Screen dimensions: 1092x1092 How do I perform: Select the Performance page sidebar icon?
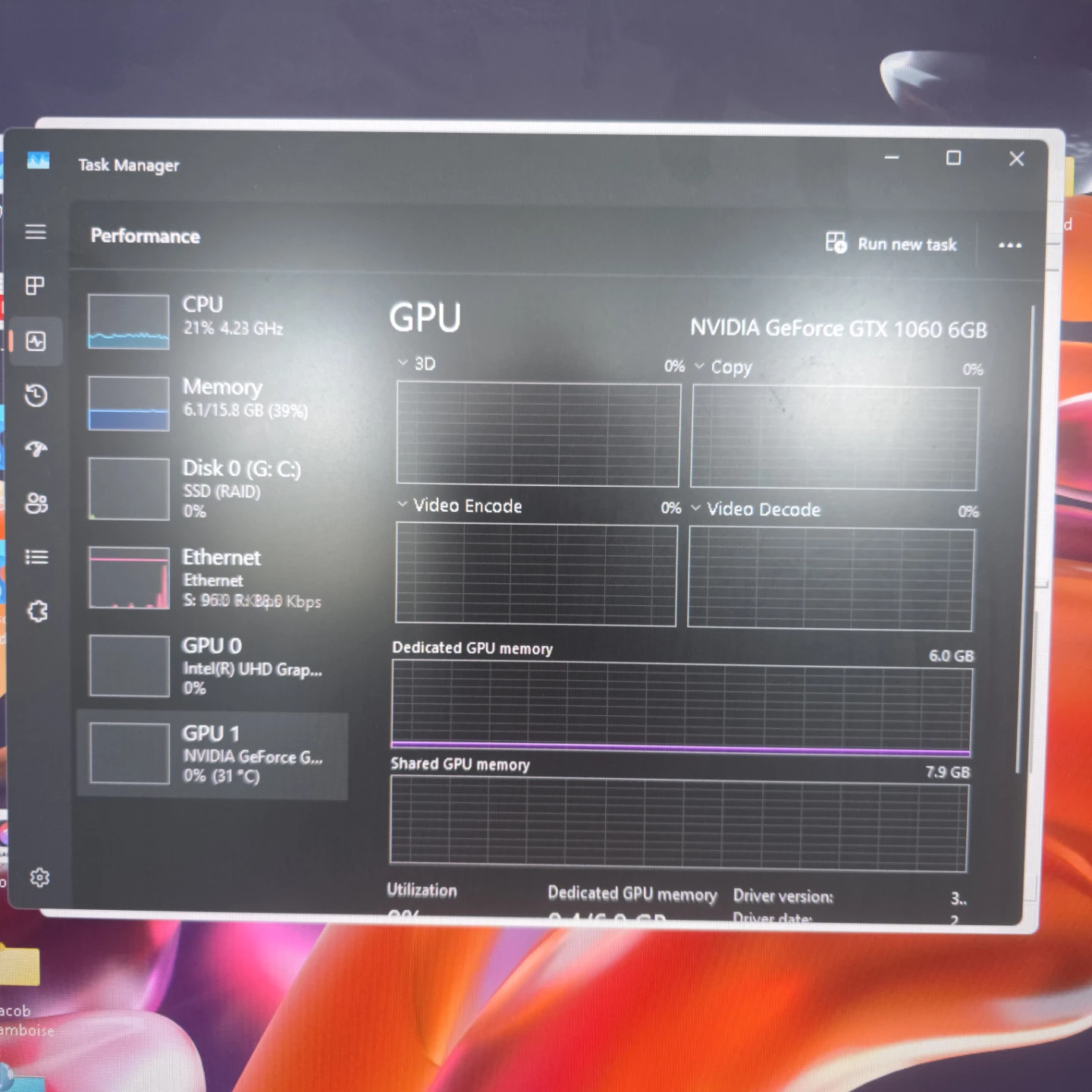[36, 341]
